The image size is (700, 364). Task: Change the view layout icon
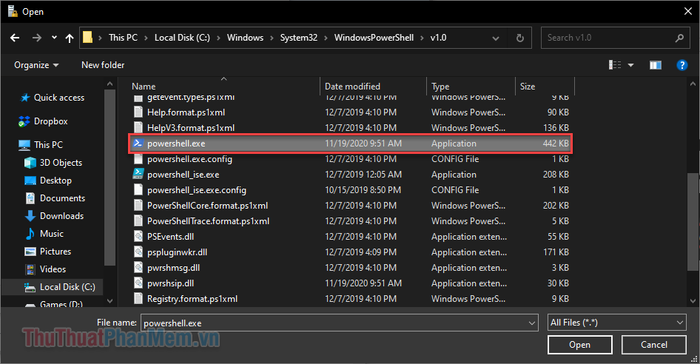pos(615,65)
